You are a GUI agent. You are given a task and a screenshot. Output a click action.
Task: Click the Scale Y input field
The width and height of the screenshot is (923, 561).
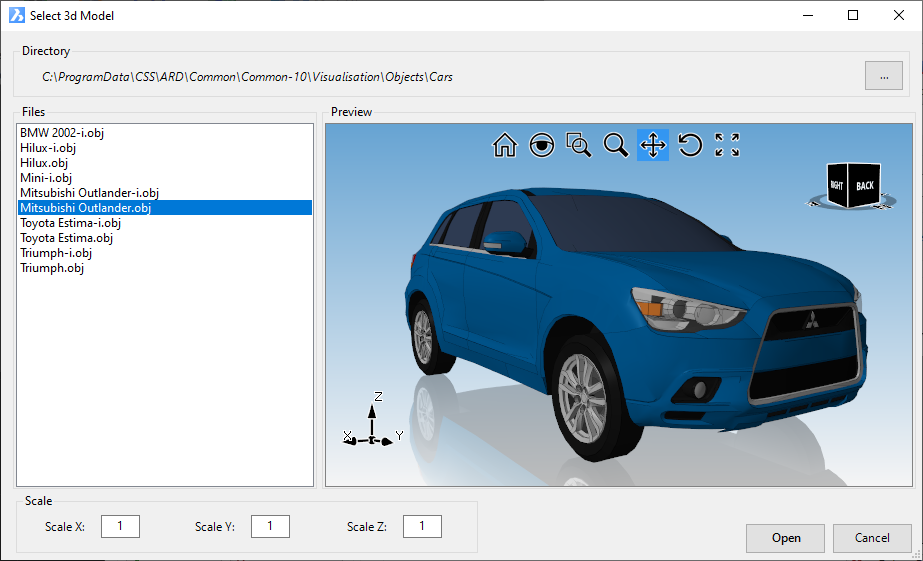click(x=270, y=526)
